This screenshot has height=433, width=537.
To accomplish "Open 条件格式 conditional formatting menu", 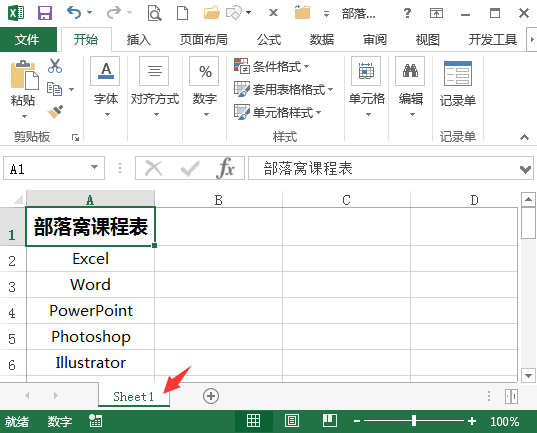I will [272, 66].
